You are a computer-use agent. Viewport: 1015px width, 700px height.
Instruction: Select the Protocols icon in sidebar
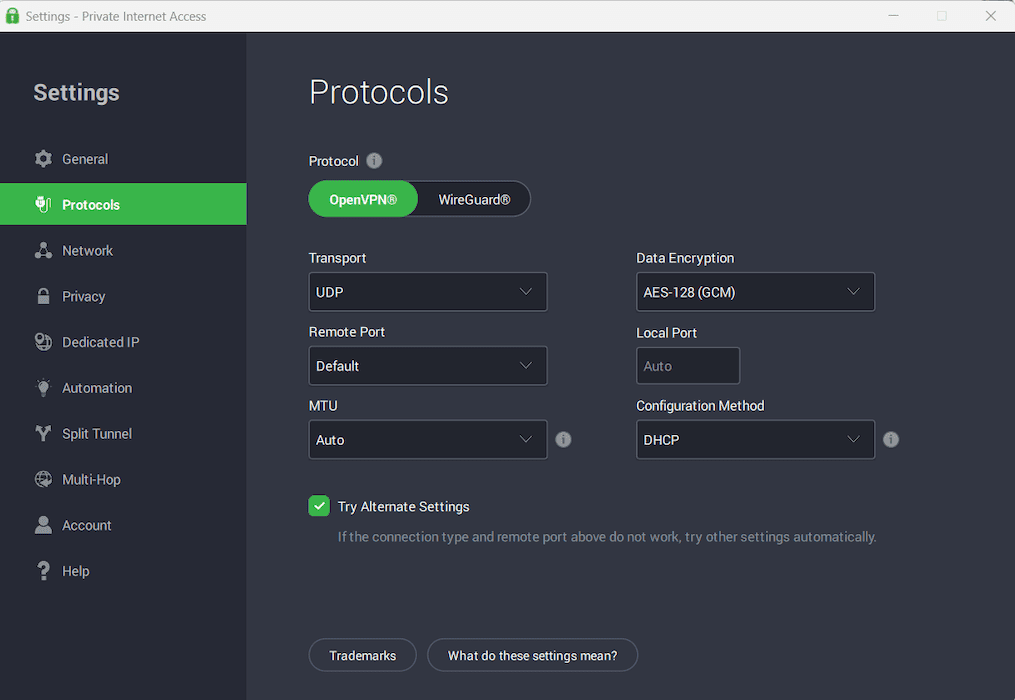[44, 204]
